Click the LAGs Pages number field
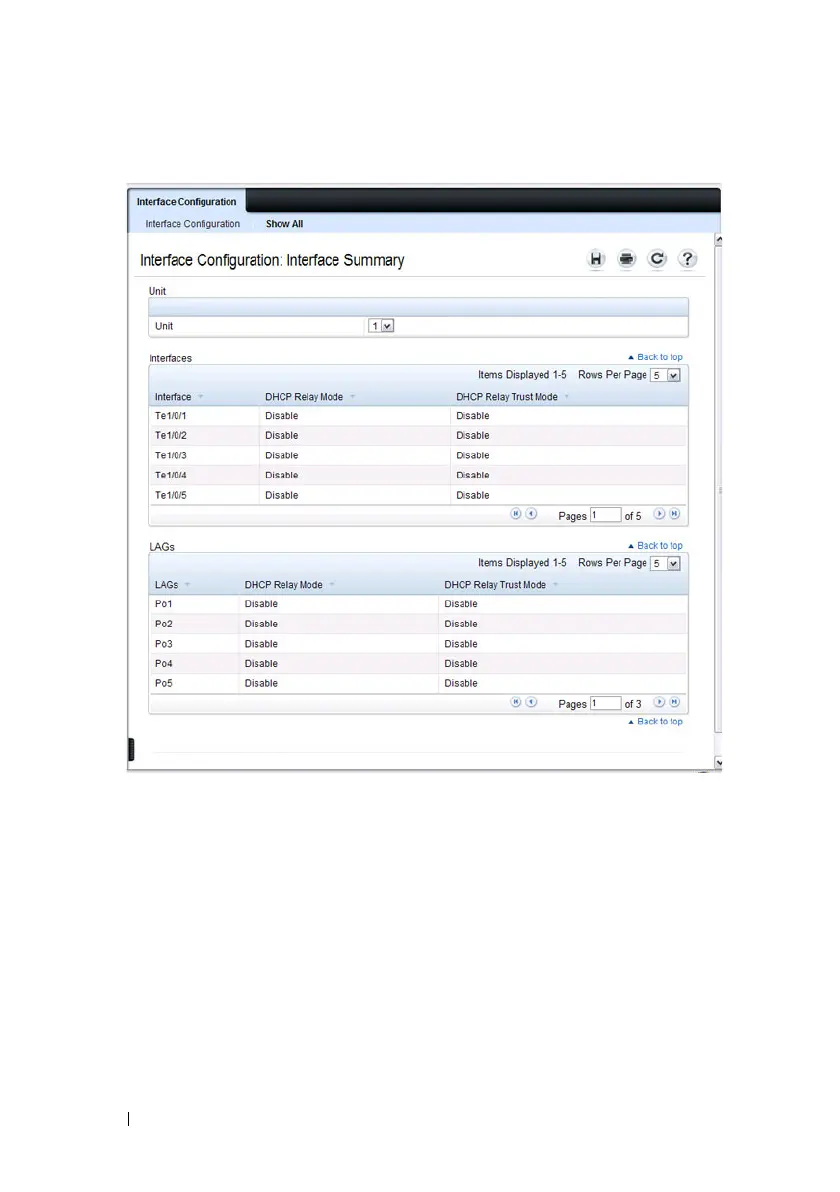 click(606, 703)
